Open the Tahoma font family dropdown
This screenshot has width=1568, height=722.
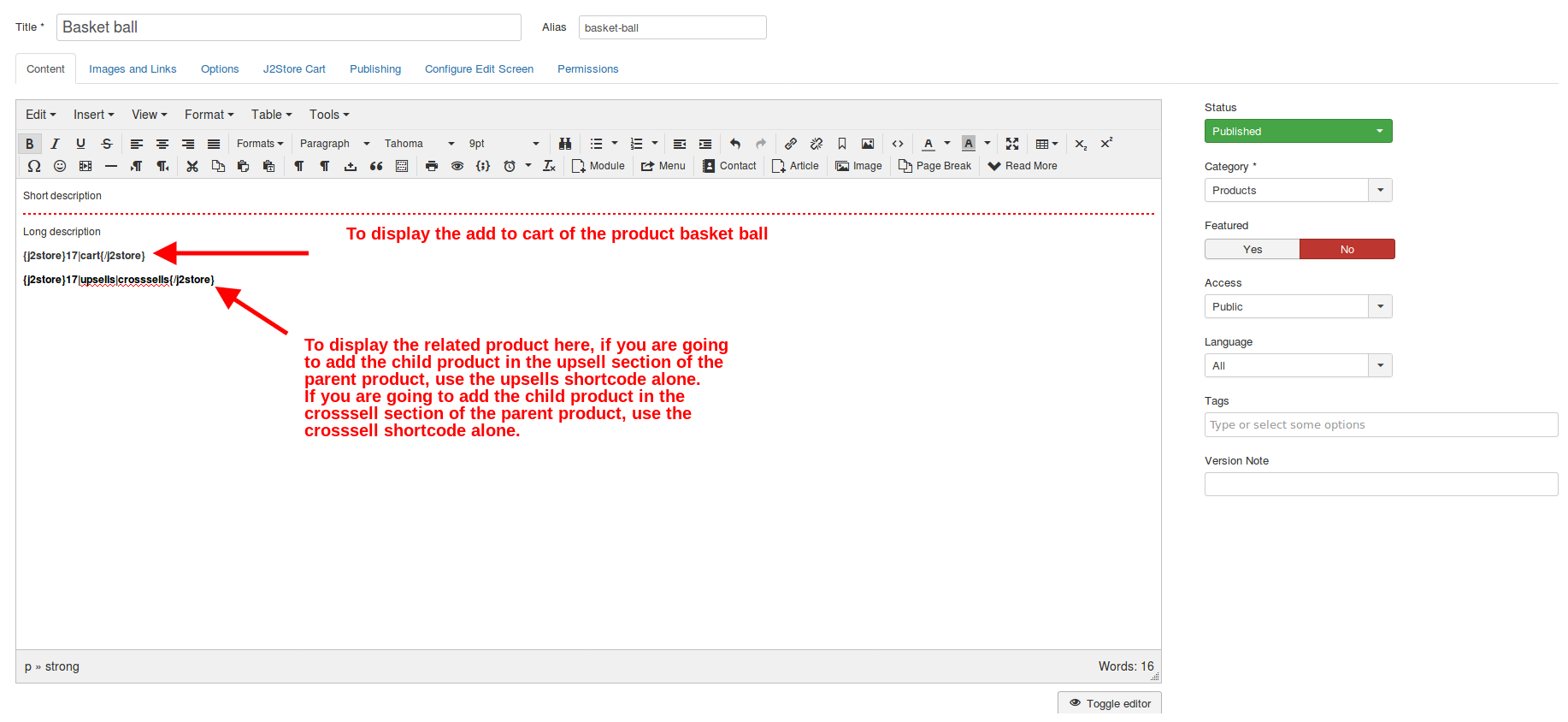419,144
